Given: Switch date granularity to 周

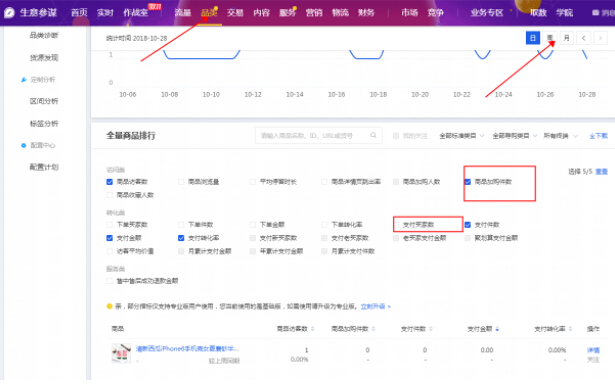Looking at the screenshot, I should 550,38.
